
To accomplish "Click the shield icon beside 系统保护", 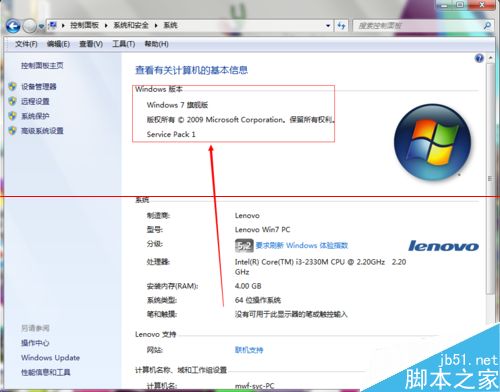I will click(12, 116).
